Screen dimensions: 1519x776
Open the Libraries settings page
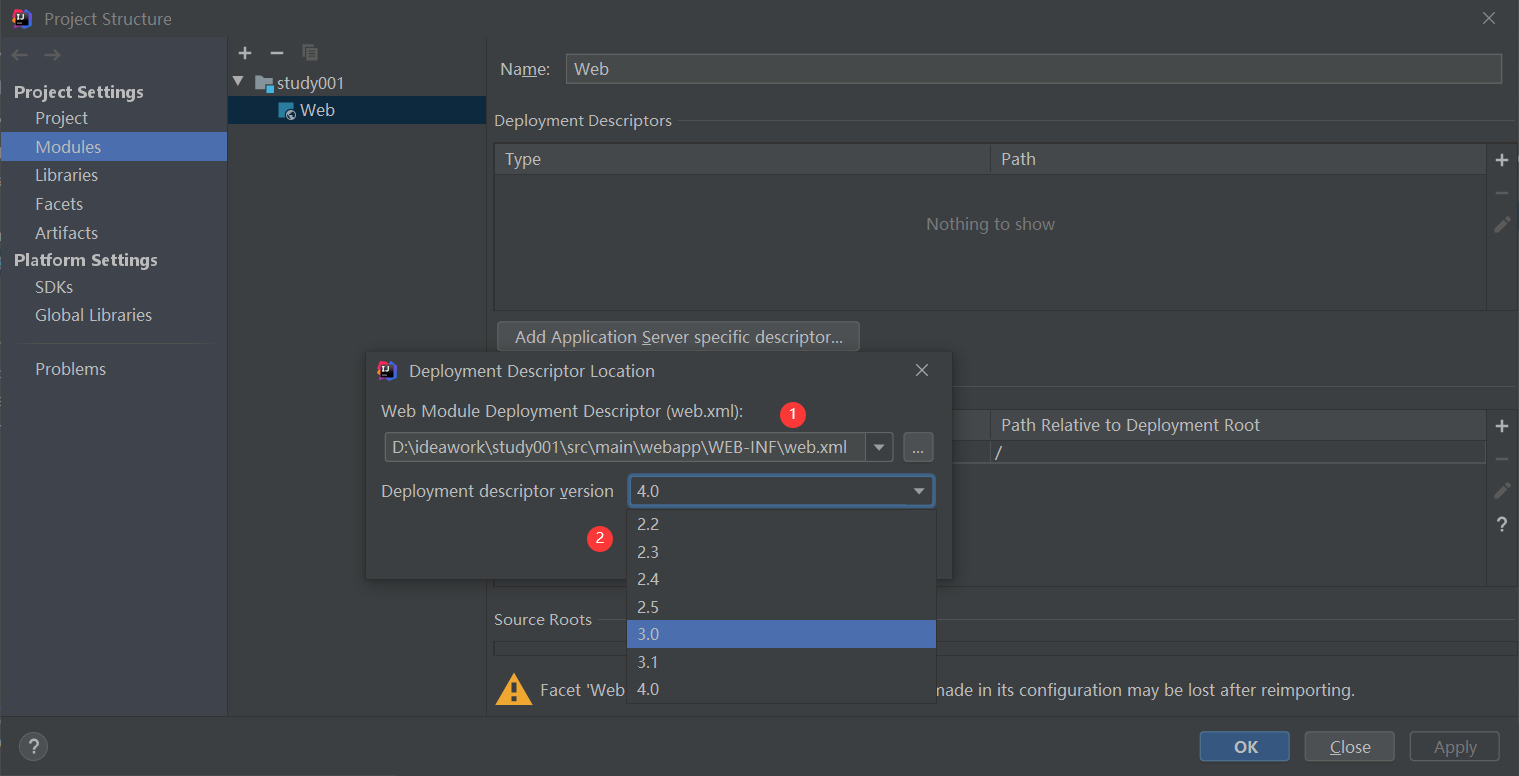[x=66, y=175]
